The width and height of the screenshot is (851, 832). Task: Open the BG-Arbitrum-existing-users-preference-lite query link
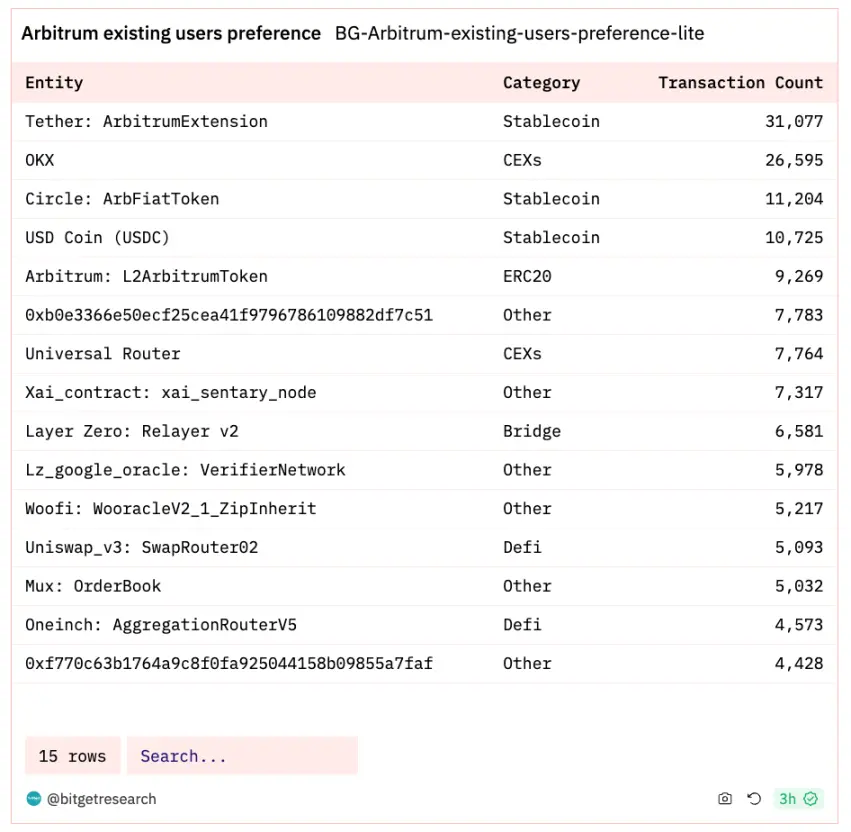point(519,33)
